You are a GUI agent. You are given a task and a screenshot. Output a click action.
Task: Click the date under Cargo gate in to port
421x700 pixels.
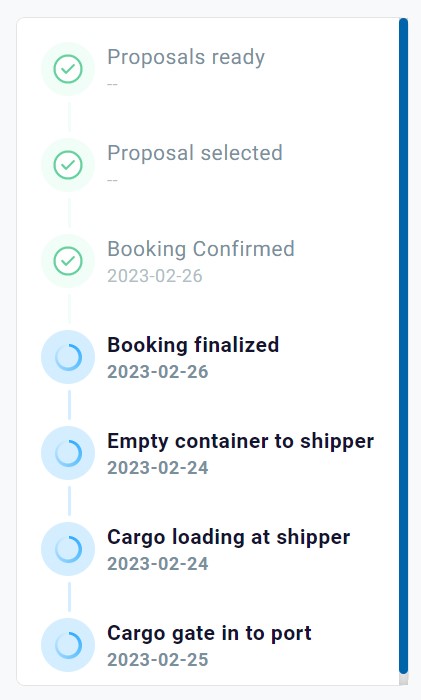point(158,660)
